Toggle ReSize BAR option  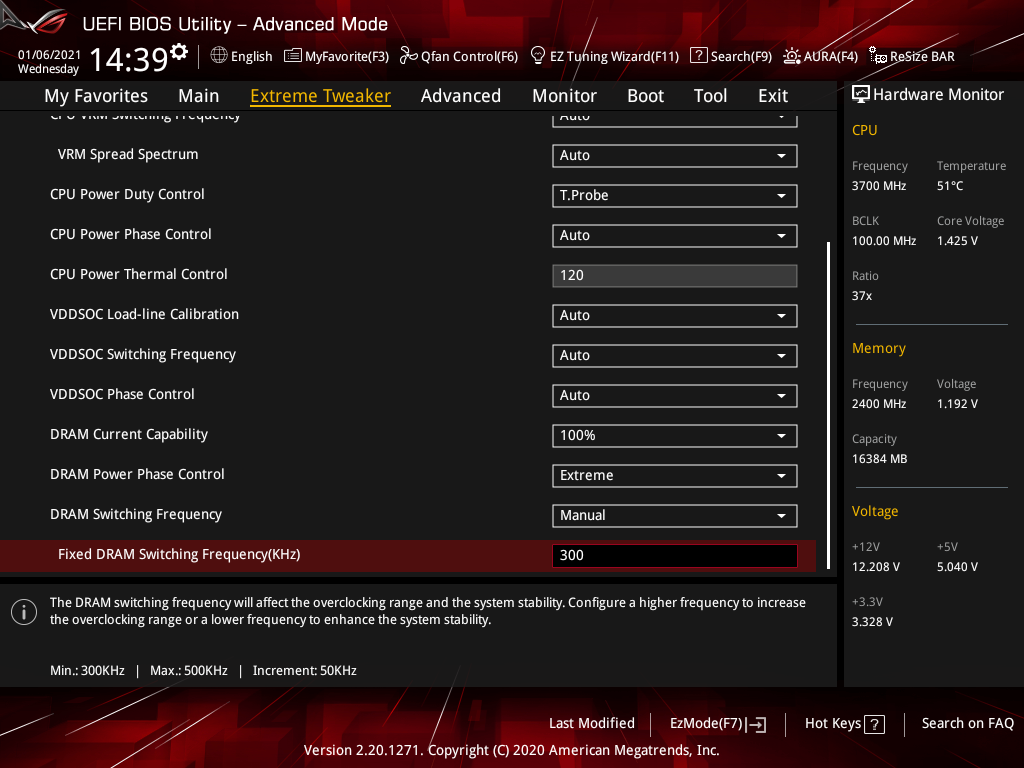[912, 56]
